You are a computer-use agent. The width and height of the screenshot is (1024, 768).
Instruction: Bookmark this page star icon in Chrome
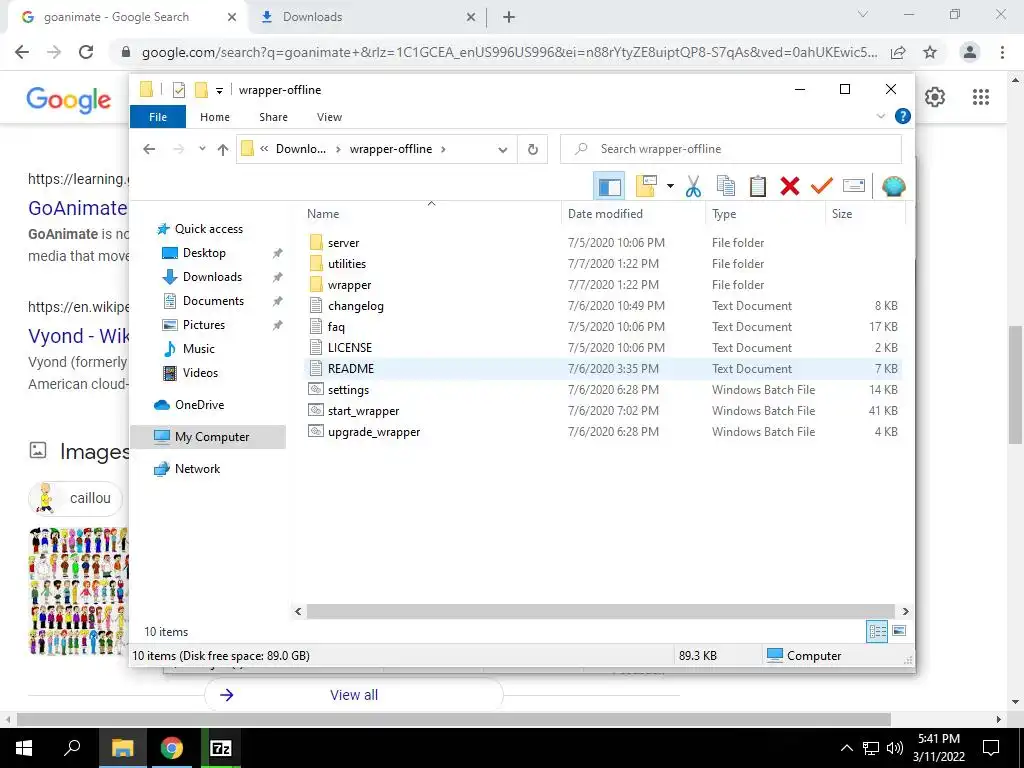930,52
